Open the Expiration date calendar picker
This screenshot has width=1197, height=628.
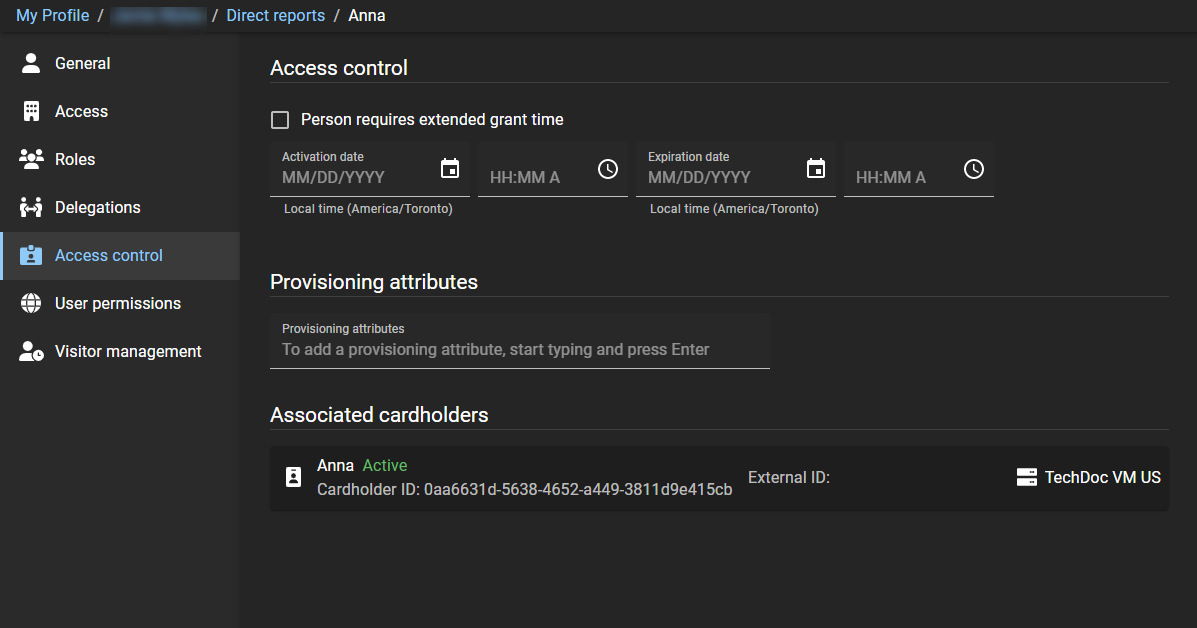tap(816, 169)
